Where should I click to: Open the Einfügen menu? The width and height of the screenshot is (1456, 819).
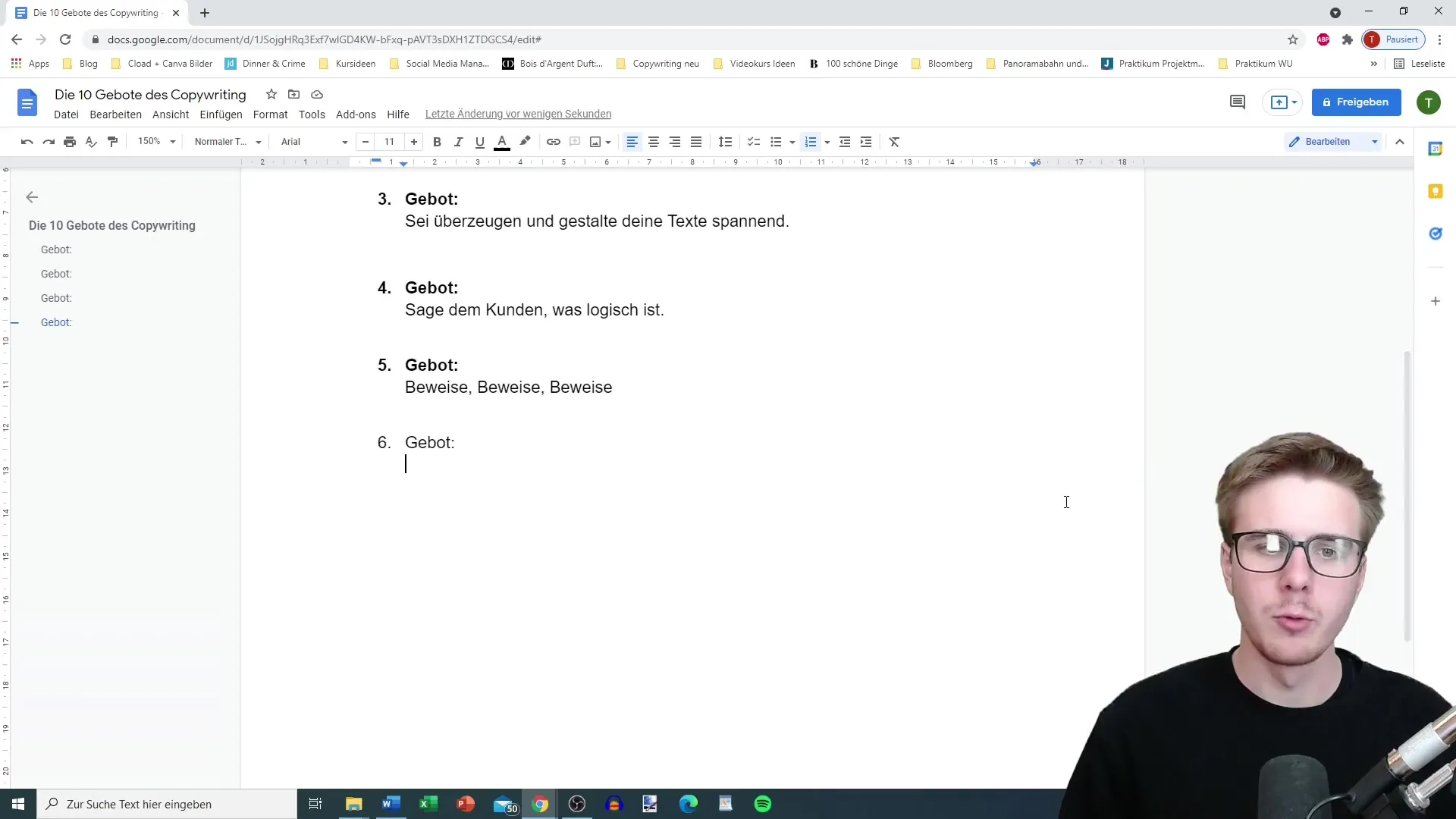221,115
